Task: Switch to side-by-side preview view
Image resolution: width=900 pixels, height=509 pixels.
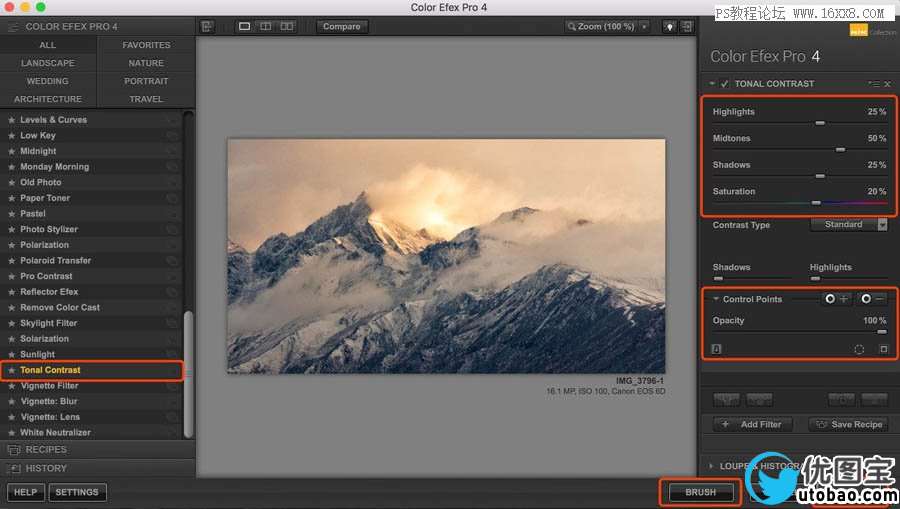Action: 287,26
